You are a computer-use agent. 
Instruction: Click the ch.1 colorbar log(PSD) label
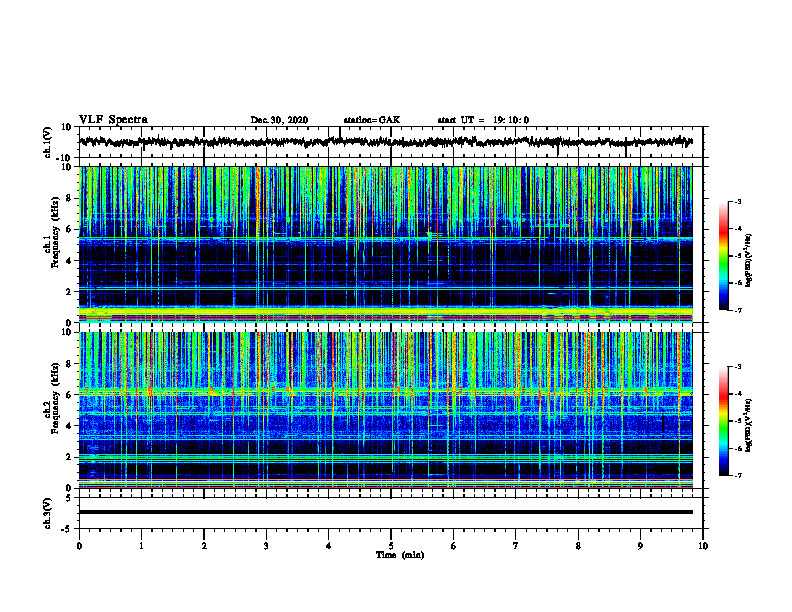[749, 260]
